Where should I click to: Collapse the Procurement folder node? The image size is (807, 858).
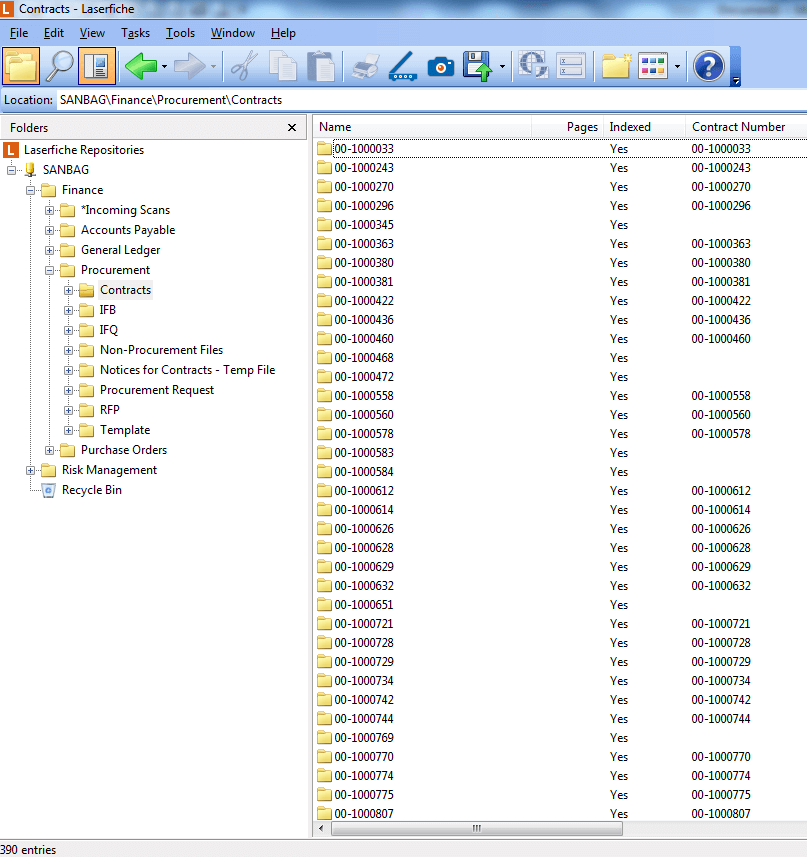tap(49, 270)
